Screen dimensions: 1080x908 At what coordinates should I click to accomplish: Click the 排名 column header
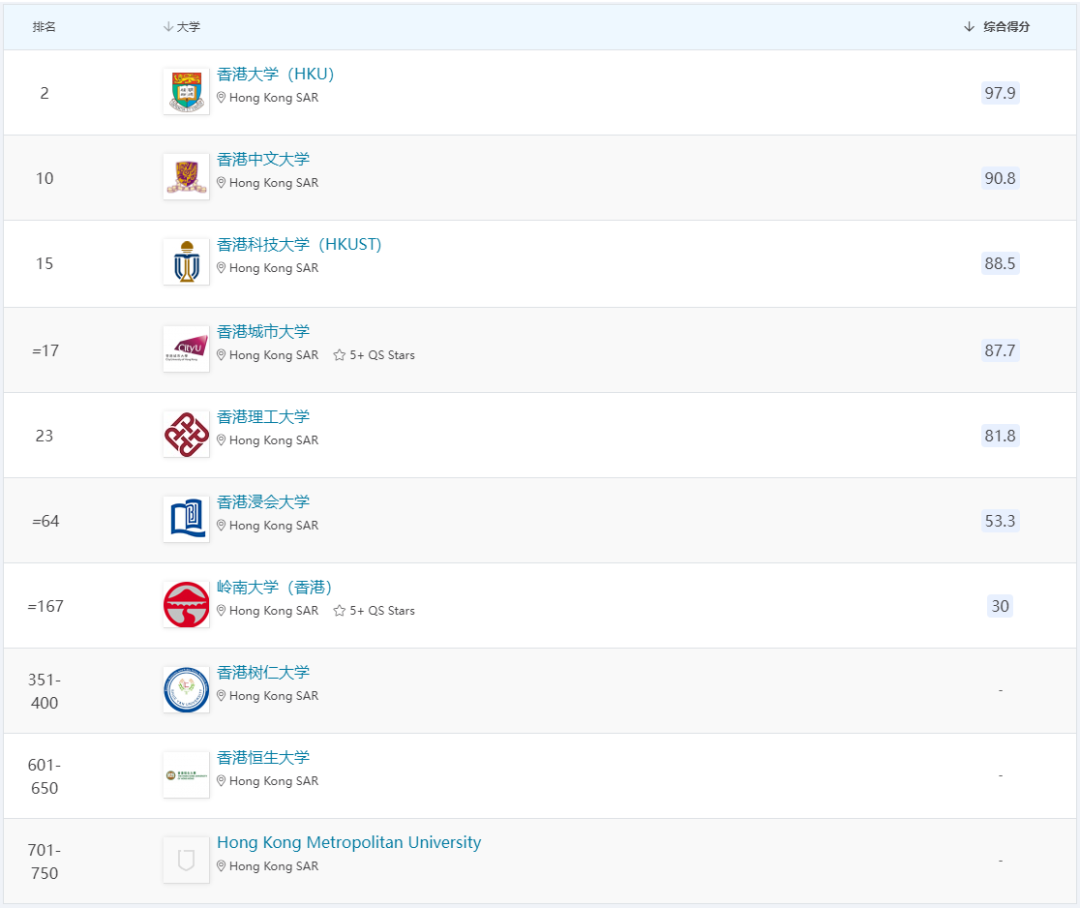[x=44, y=27]
